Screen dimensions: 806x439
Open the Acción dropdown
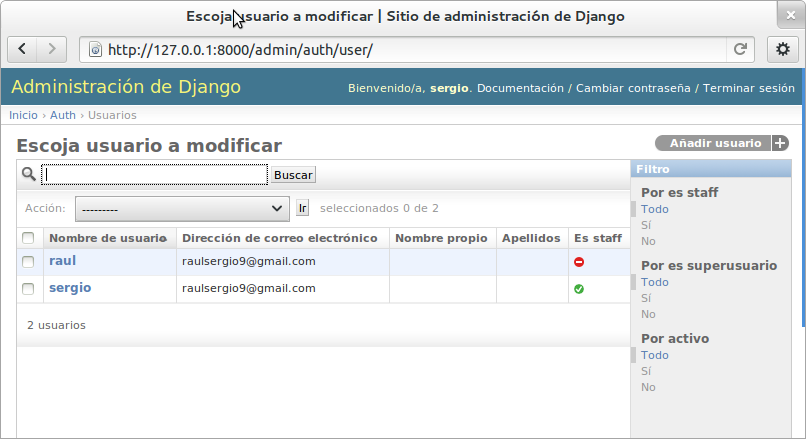click(x=182, y=209)
